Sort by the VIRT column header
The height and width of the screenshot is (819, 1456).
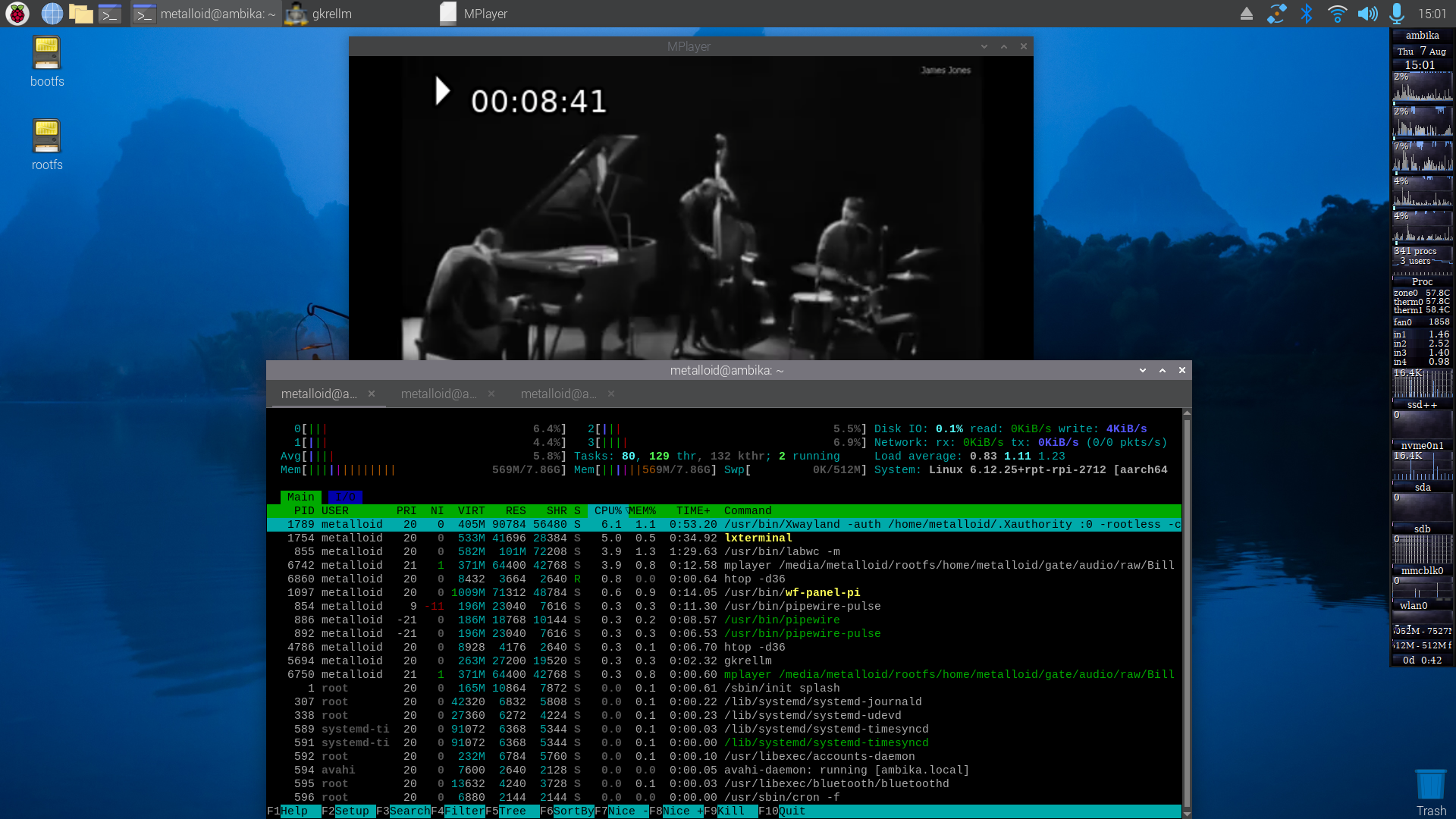click(471, 510)
